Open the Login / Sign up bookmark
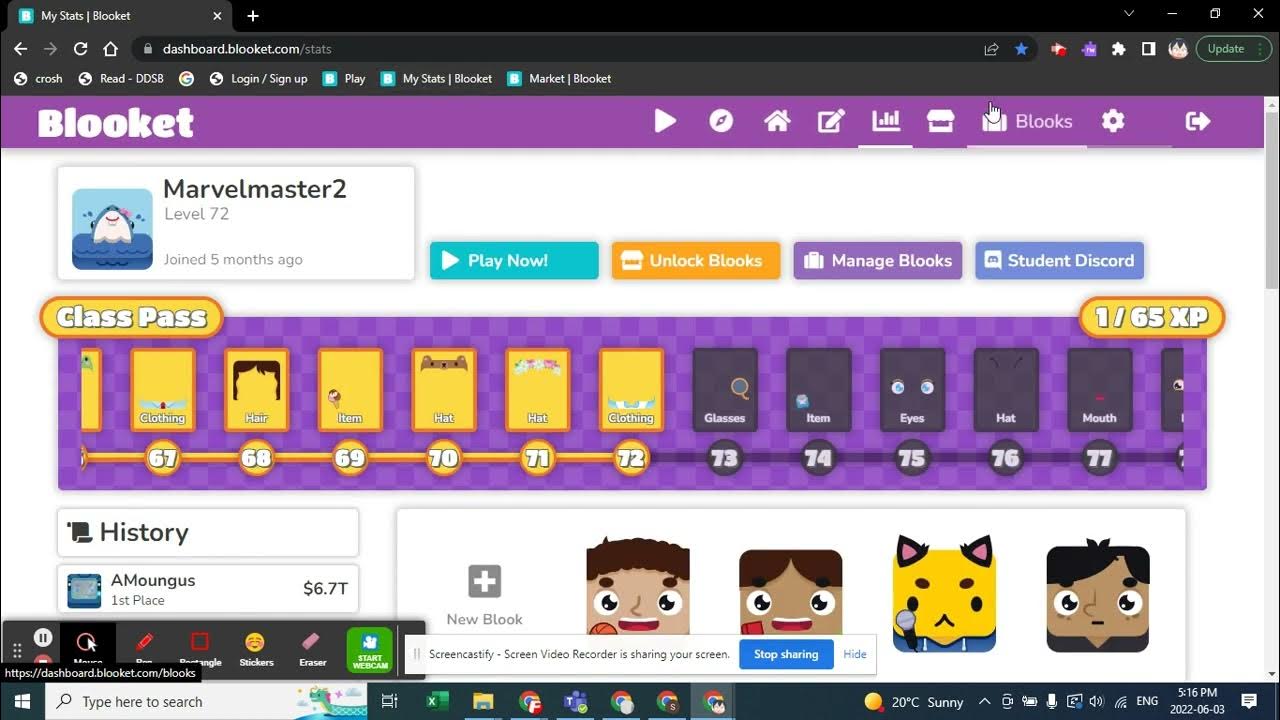 pos(259,78)
